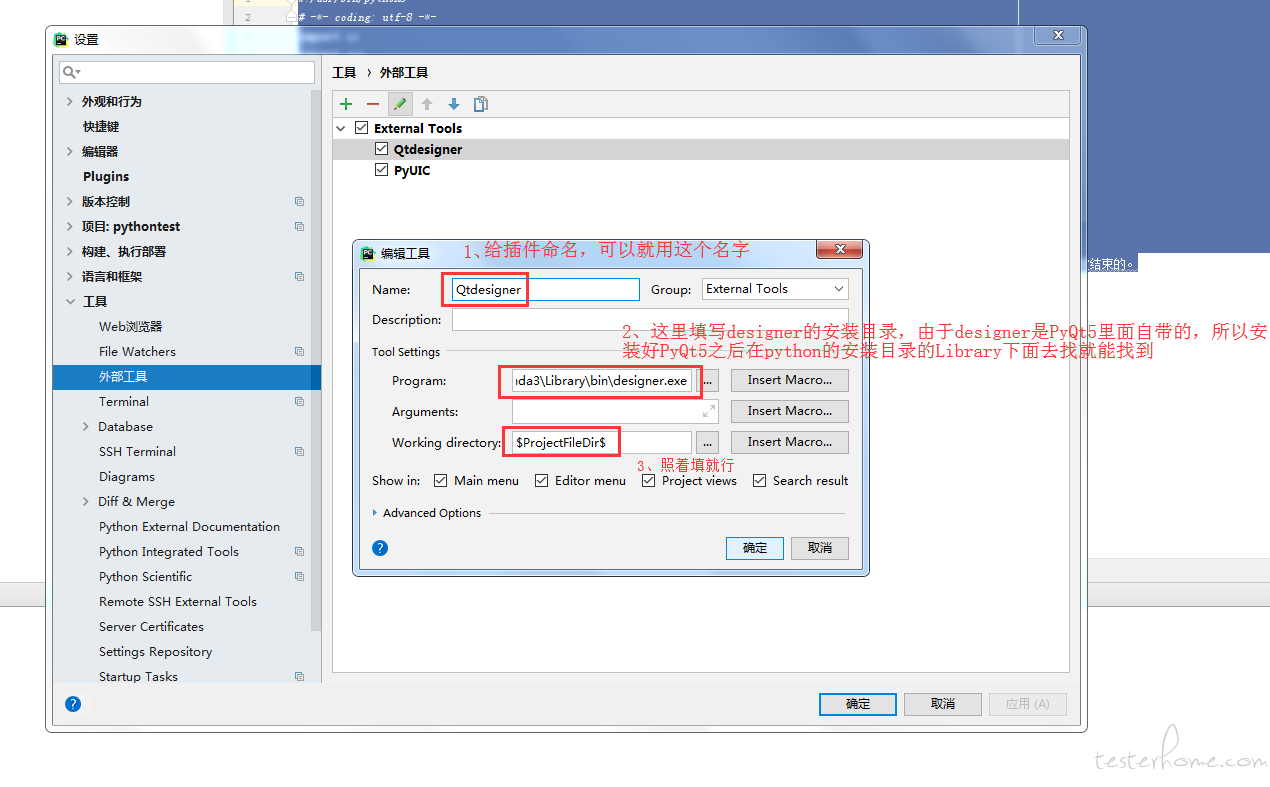This screenshot has width=1270, height=787.
Task: Click the help icon in Edit Tool dialog
Action: 380,548
